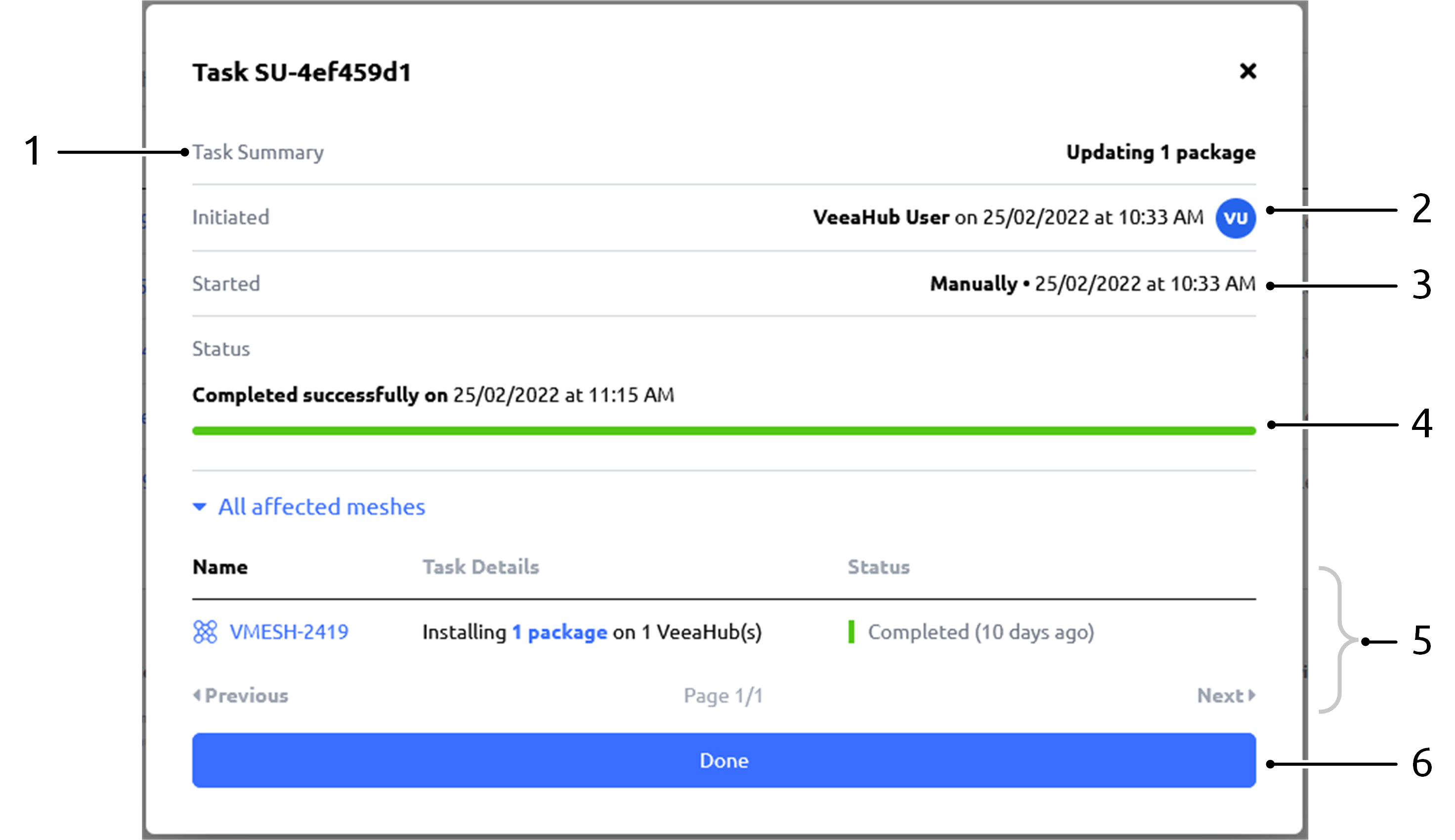Screen dimensions: 1455x840
Task: Open the 1 package link
Action: tap(559, 633)
